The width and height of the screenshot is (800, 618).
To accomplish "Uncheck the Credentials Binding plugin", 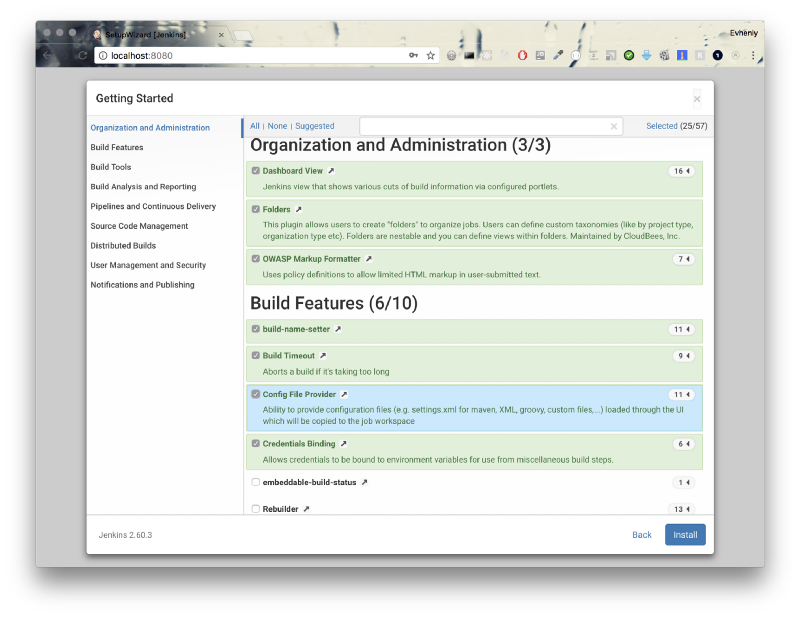I will (x=256, y=443).
